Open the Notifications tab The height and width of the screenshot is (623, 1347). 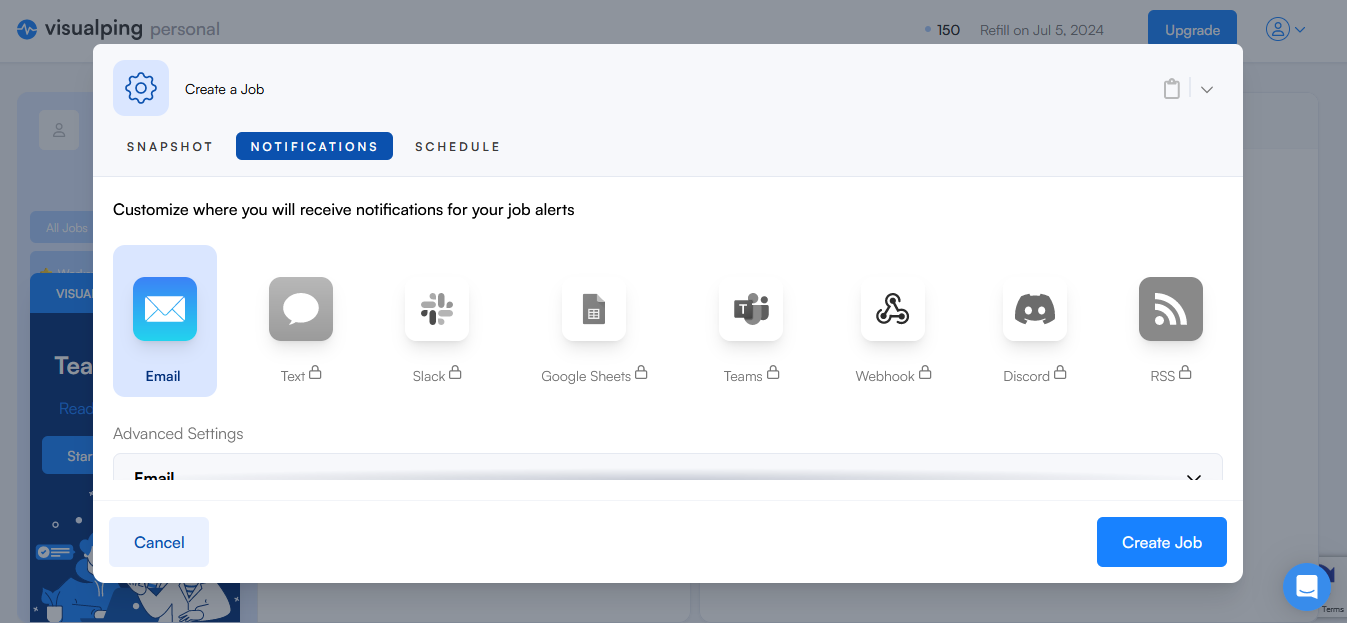point(314,146)
